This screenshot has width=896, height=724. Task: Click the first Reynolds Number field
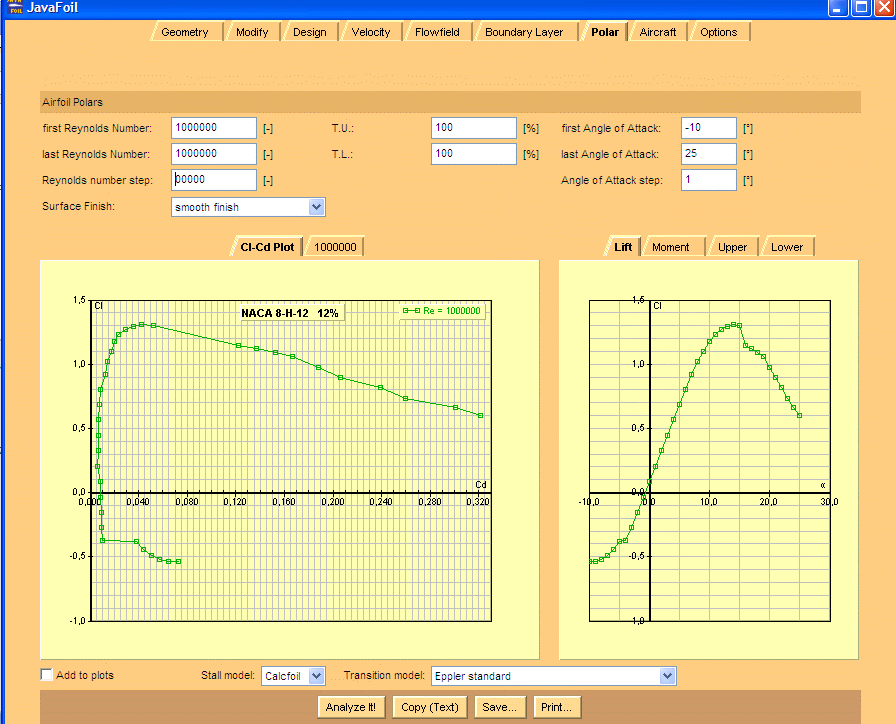(214, 128)
